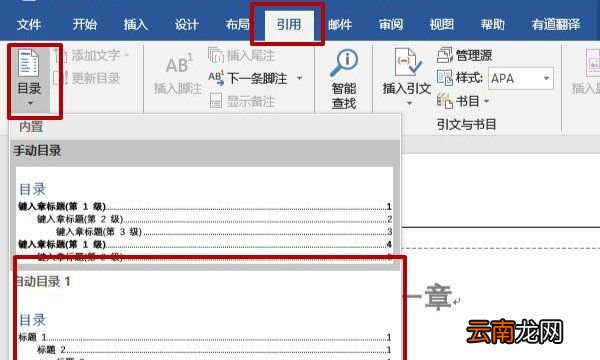Click the 书目 icon
600x360 pixels.
pos(445,101)
